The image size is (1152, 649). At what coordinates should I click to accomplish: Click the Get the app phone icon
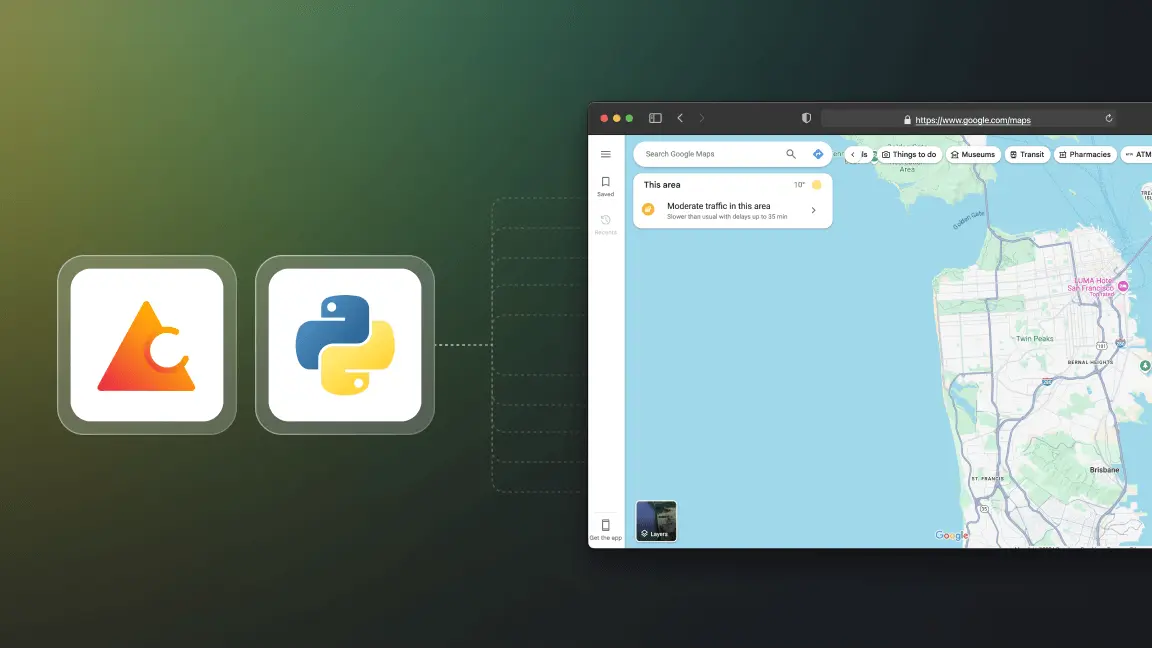point(606,524)
